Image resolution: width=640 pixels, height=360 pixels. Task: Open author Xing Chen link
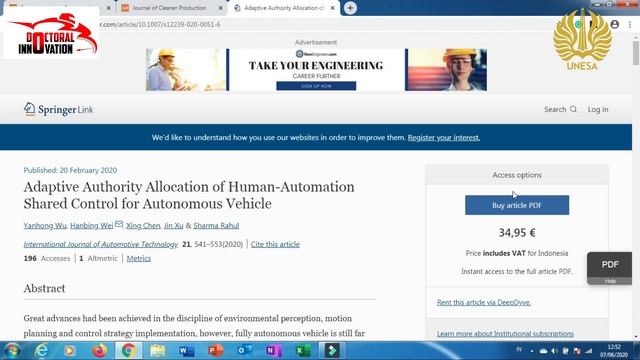pyautogui.click(x=143, y=225)
